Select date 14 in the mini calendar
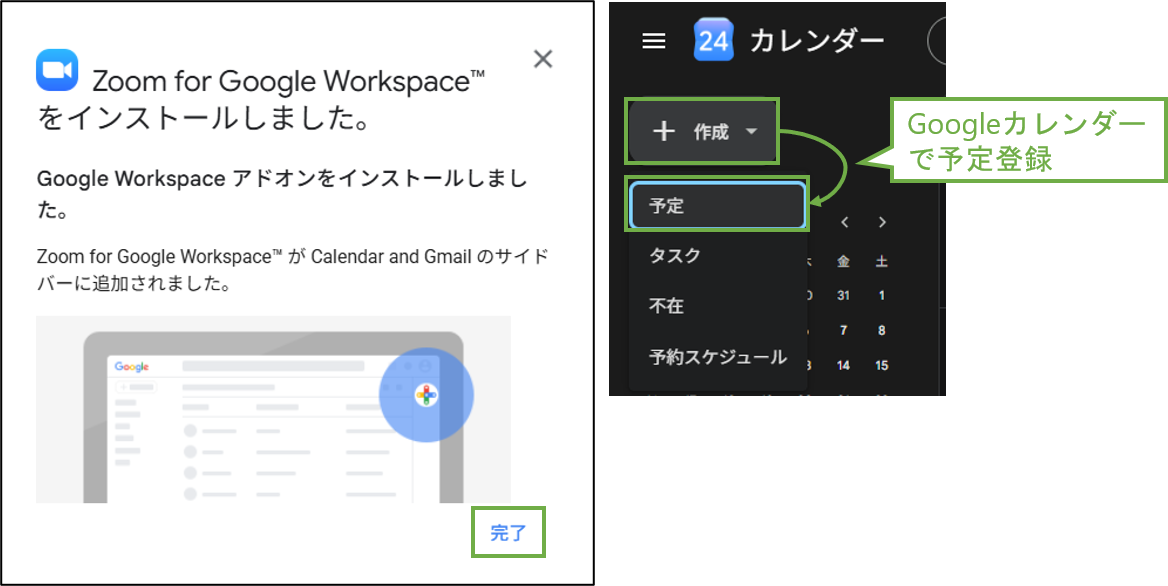This screenshot has height=586, width=1168. pos(843,365)
